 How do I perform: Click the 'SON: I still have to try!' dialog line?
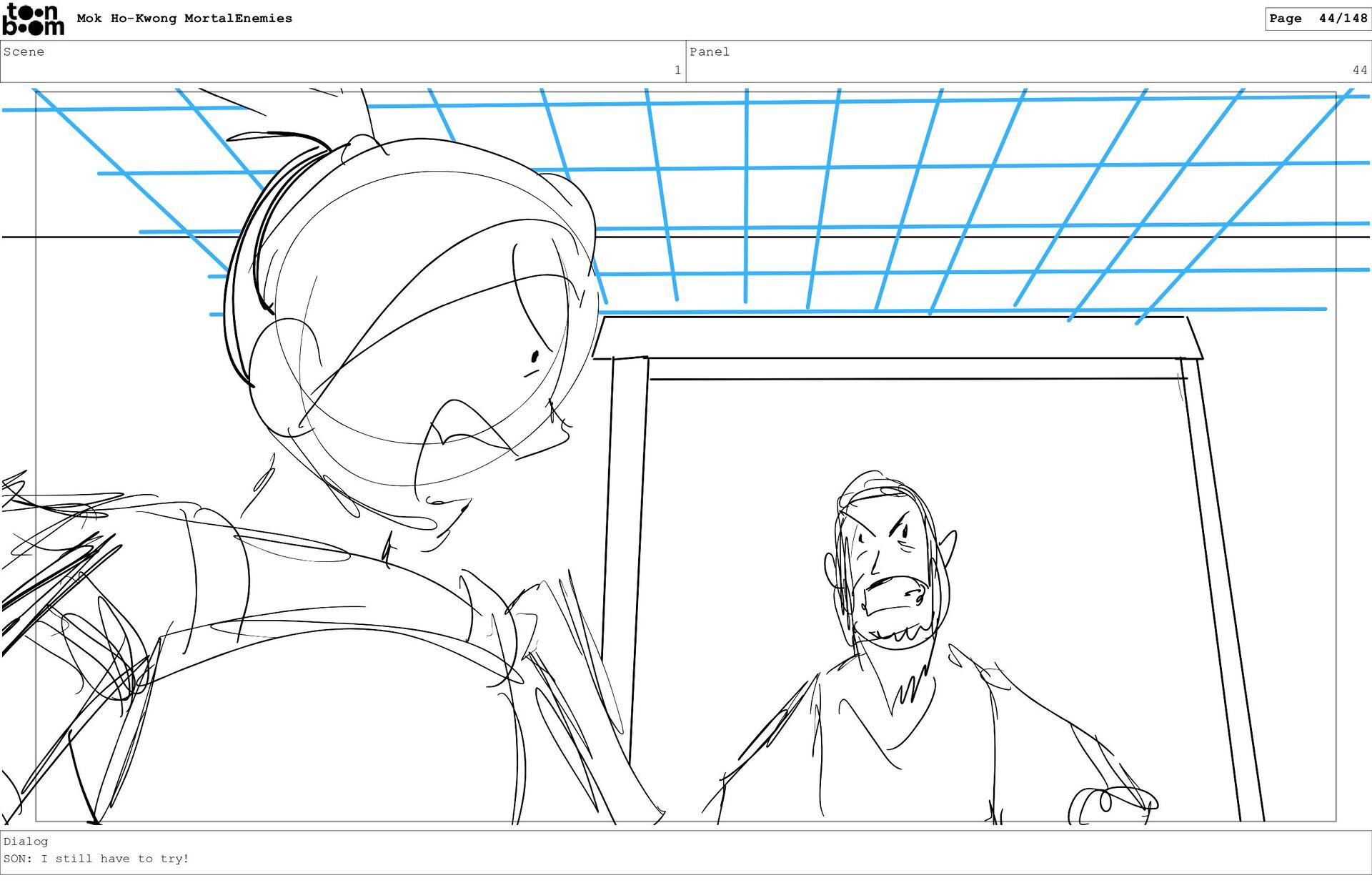pyautogui.click(x=96, y=859)
